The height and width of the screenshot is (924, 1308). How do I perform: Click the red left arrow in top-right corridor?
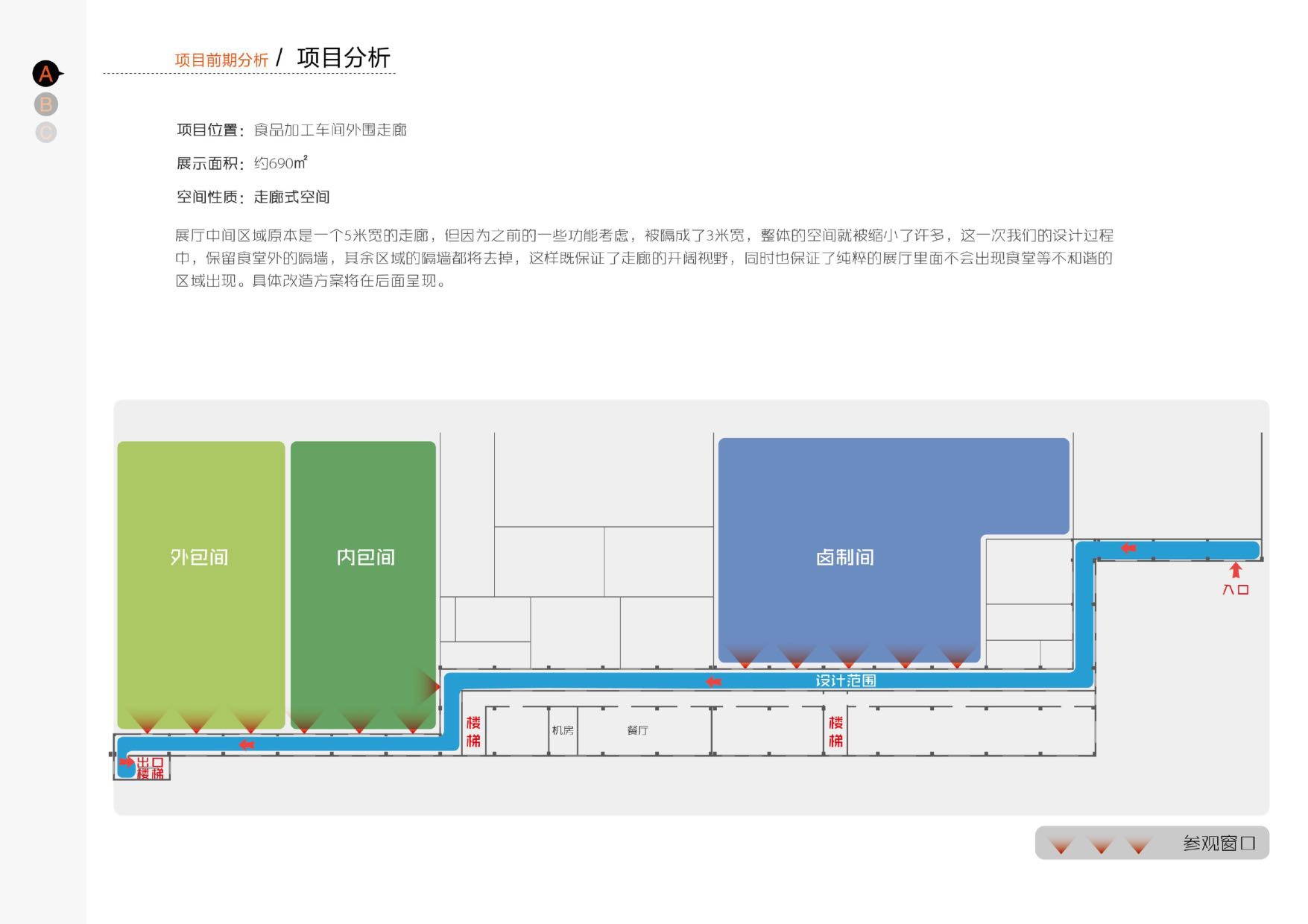coord(1128,548)
